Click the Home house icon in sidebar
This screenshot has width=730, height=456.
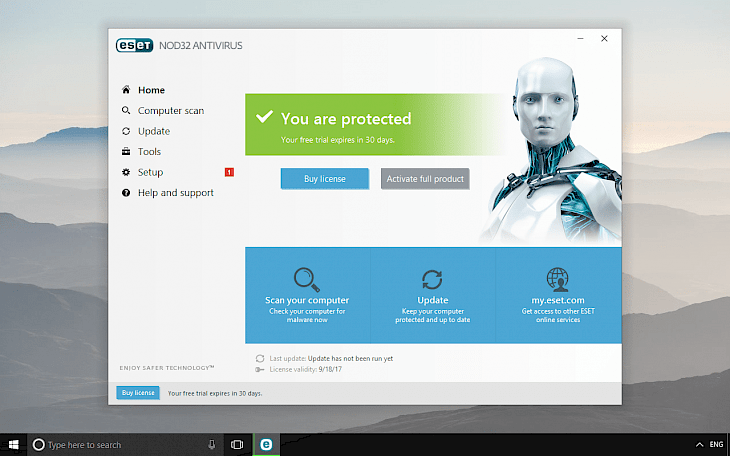(126, 89)
